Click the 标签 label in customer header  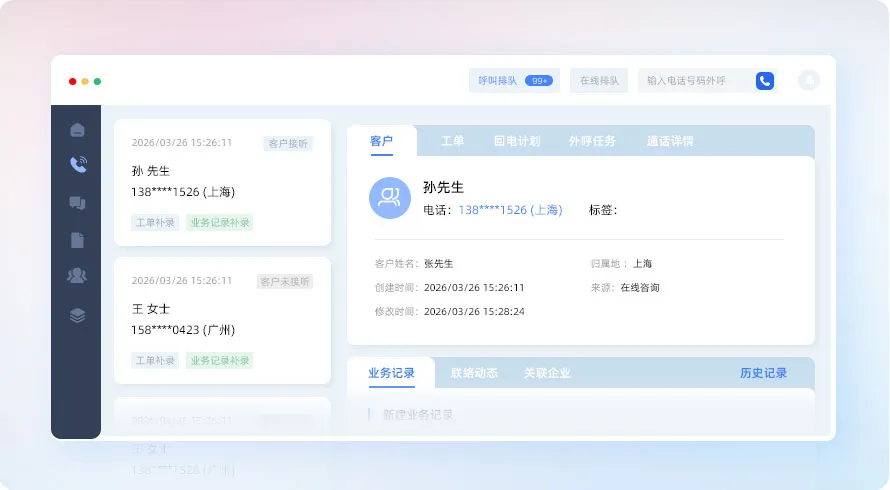point(603,210)
